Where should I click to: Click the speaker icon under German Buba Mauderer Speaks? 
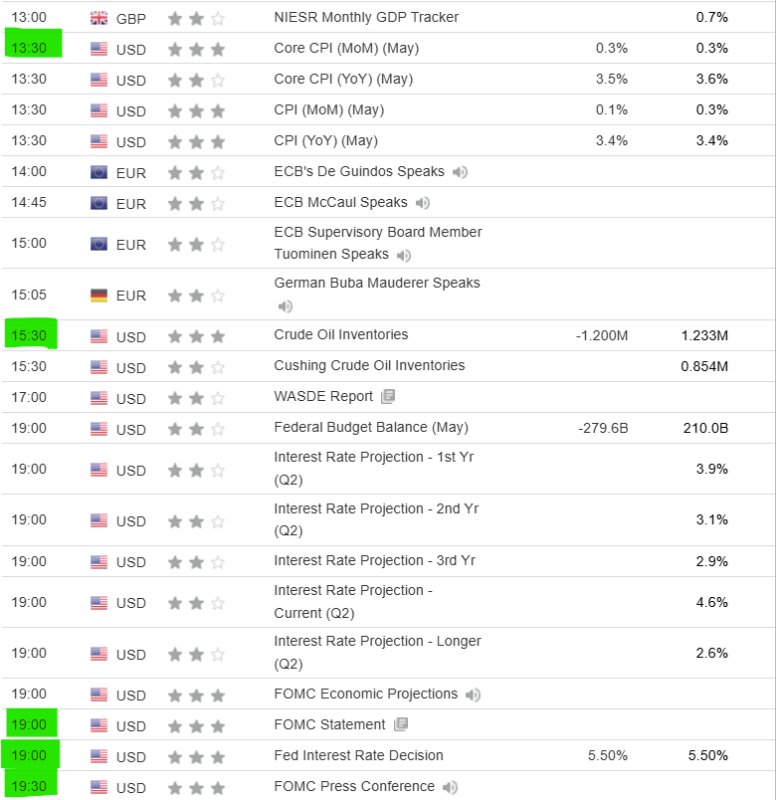(x=285, y=307)
